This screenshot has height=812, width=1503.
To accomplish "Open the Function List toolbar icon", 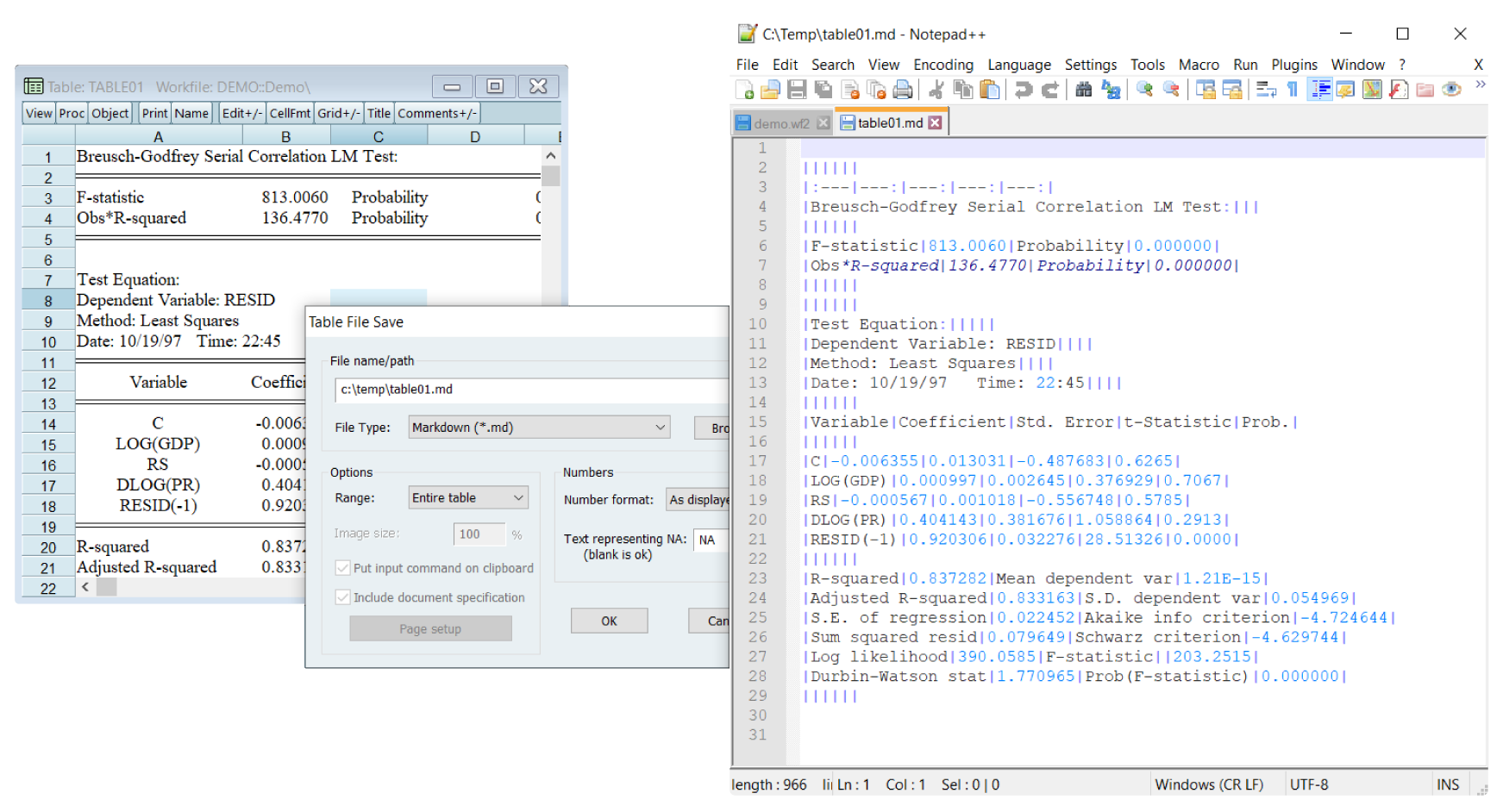I will tap(1399, 90).
